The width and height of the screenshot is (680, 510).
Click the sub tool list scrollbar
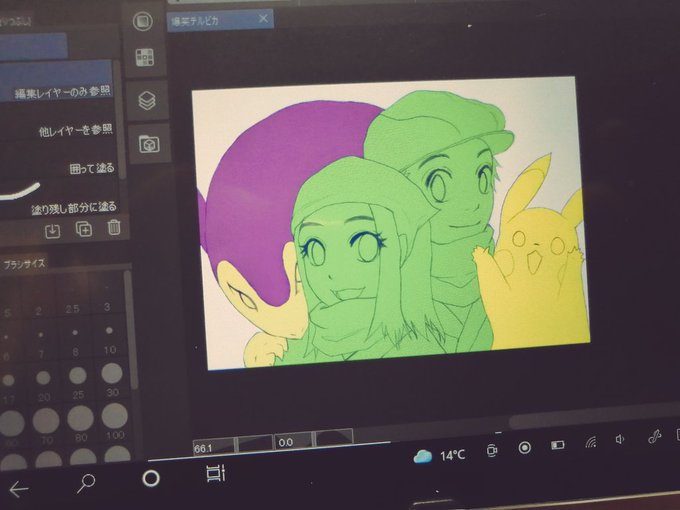click(x=120, y=119)
